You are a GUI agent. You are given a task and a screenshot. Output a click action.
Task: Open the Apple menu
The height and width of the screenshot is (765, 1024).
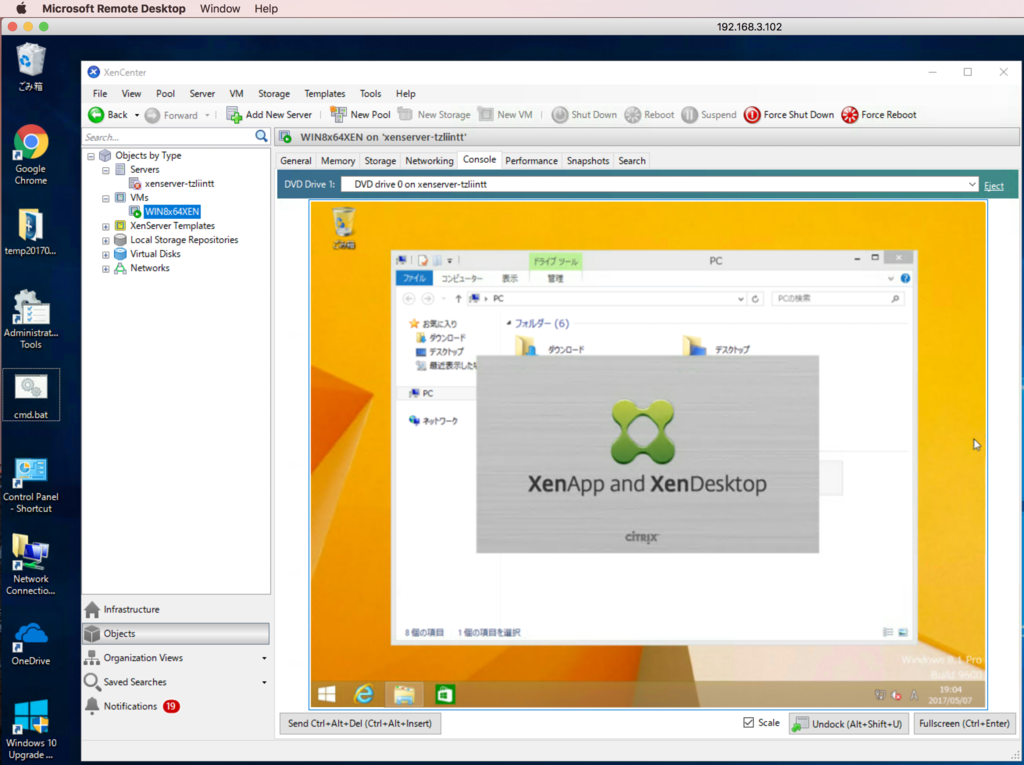21,8
